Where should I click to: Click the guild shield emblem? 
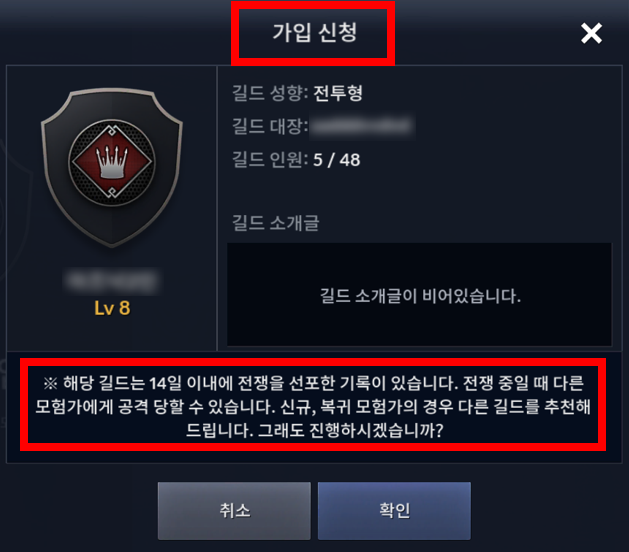coord(112,167)
